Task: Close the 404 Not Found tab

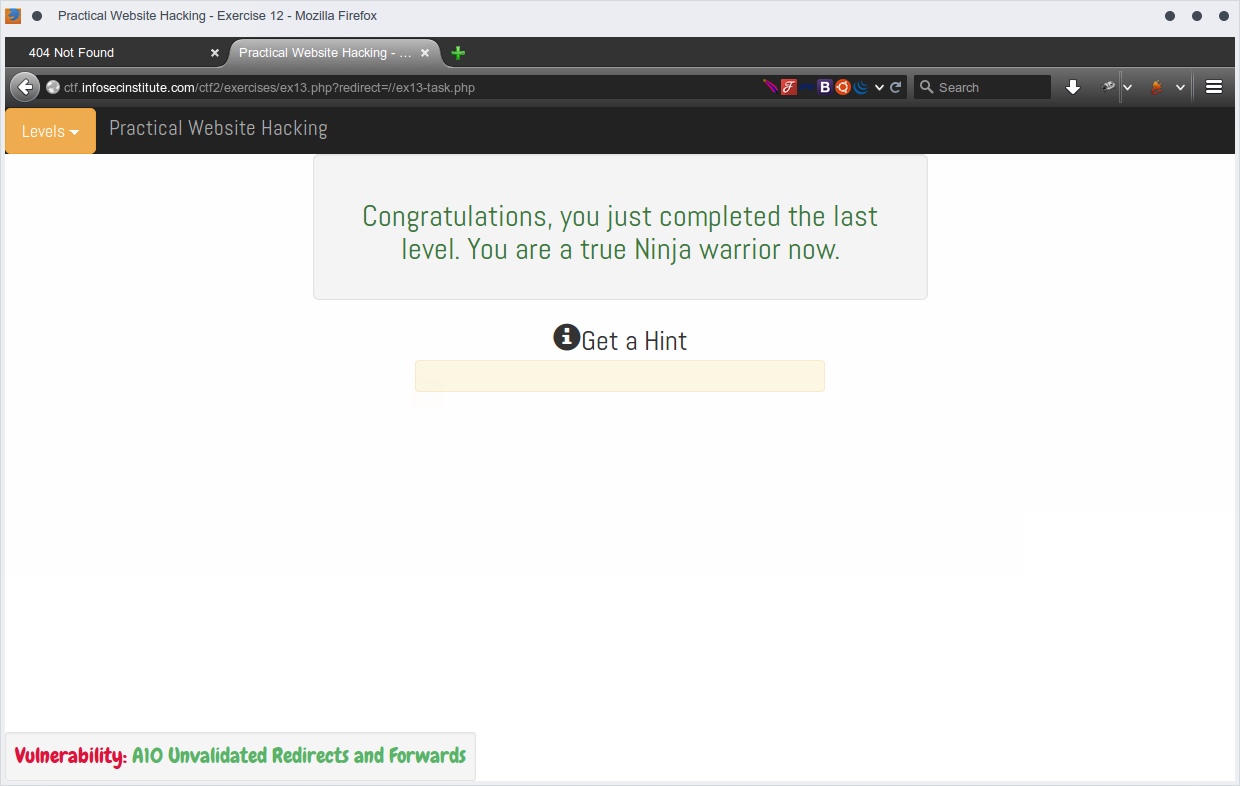Action: [214, 53]
